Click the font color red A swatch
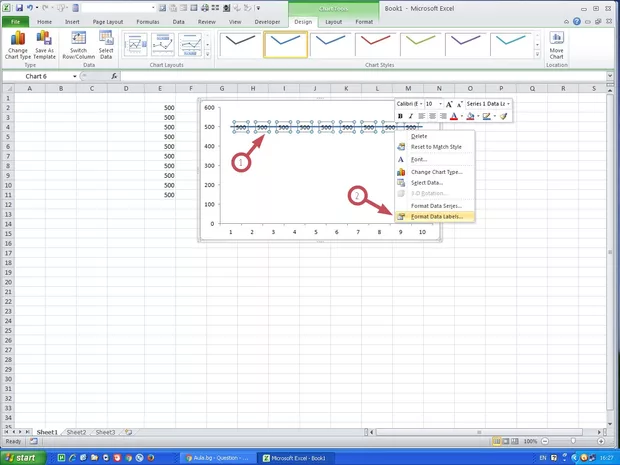The image size is (620, 465). tap(454, 116)
